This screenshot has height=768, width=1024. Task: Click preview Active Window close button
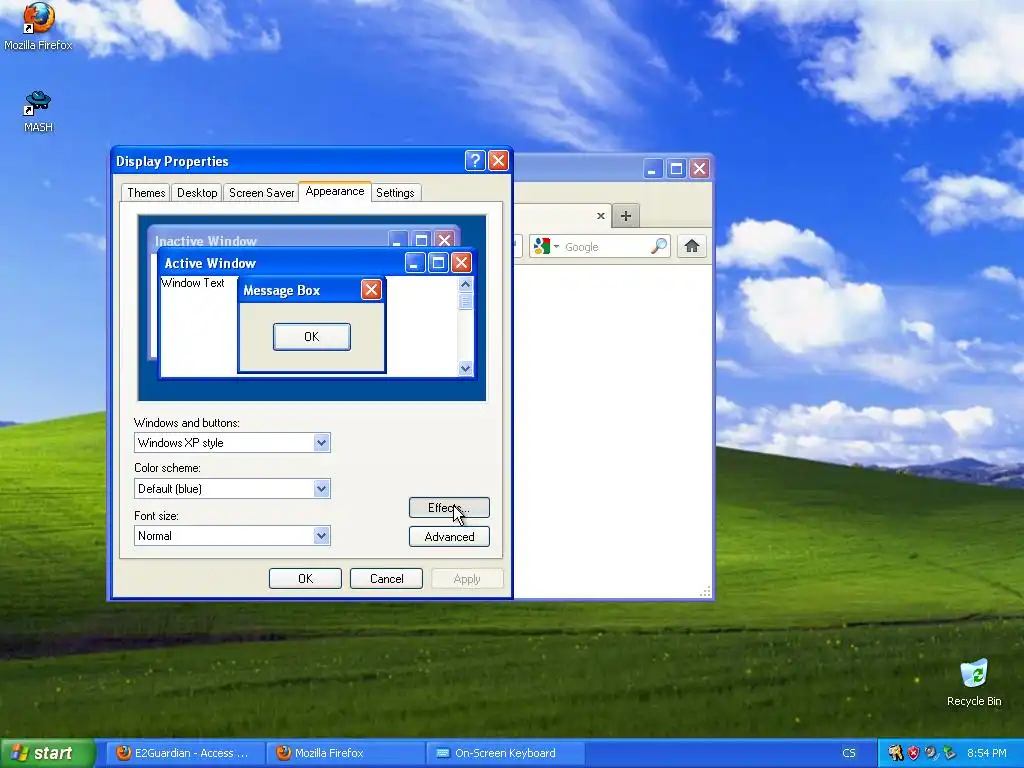461,263
